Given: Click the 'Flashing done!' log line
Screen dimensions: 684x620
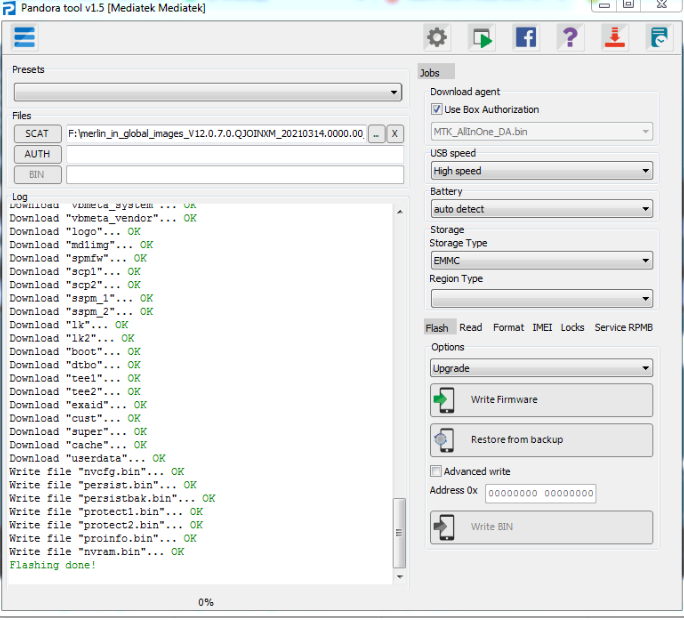Looking at the screenshot, I should [x=52, y=565].
